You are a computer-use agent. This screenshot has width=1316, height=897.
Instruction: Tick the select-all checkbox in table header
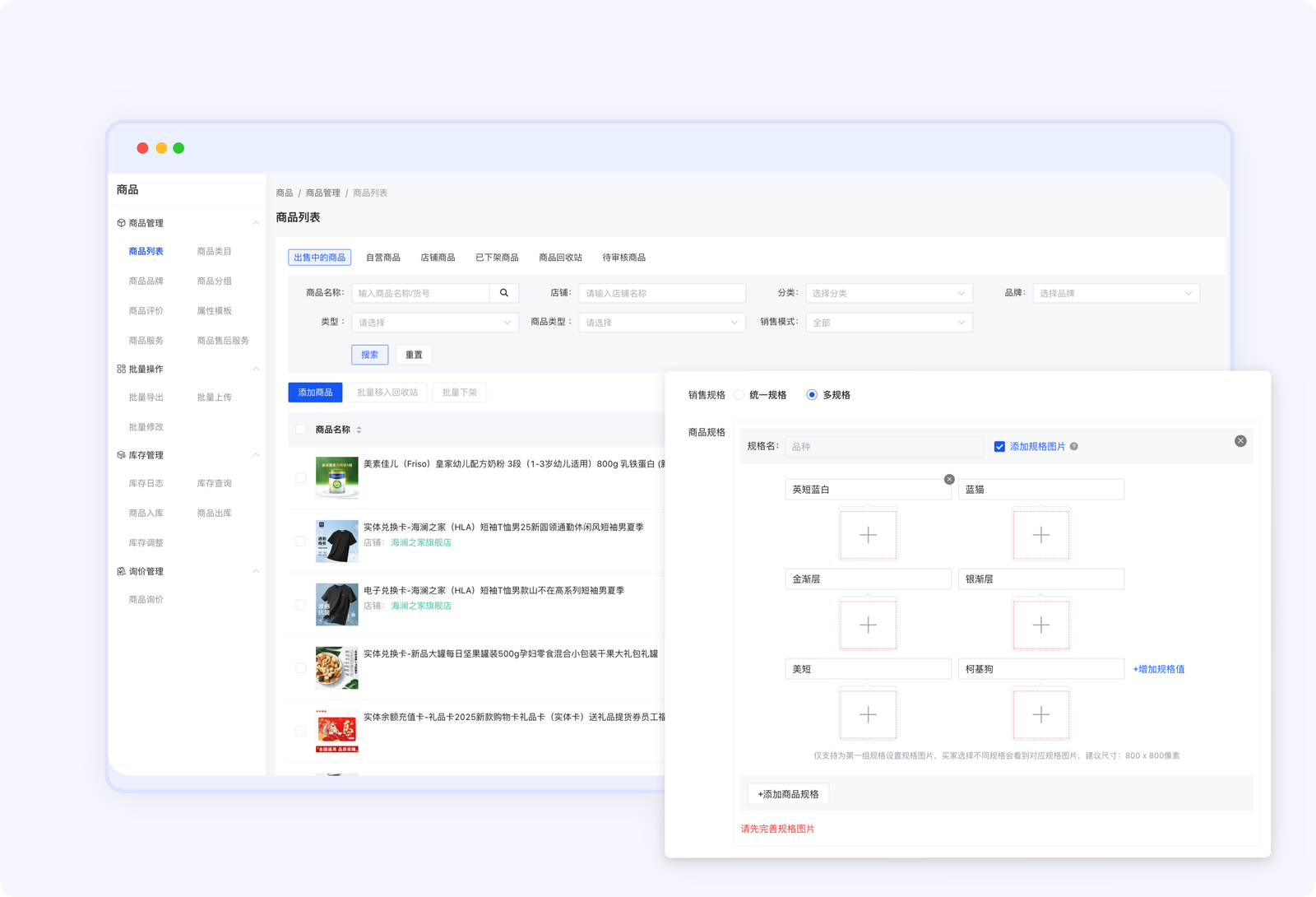coord(300,430)
